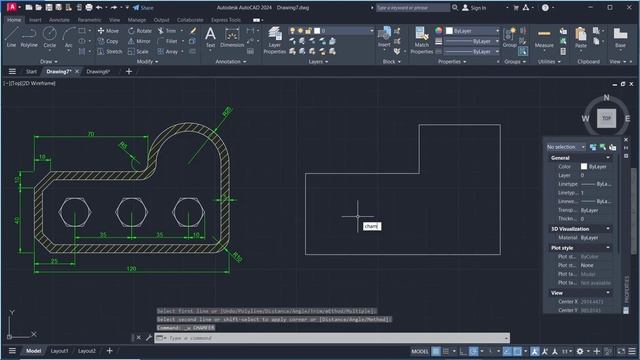Toggle polar tracking in status bar
640x360 pixels.
pyautogui.click(x=473, y=351)
